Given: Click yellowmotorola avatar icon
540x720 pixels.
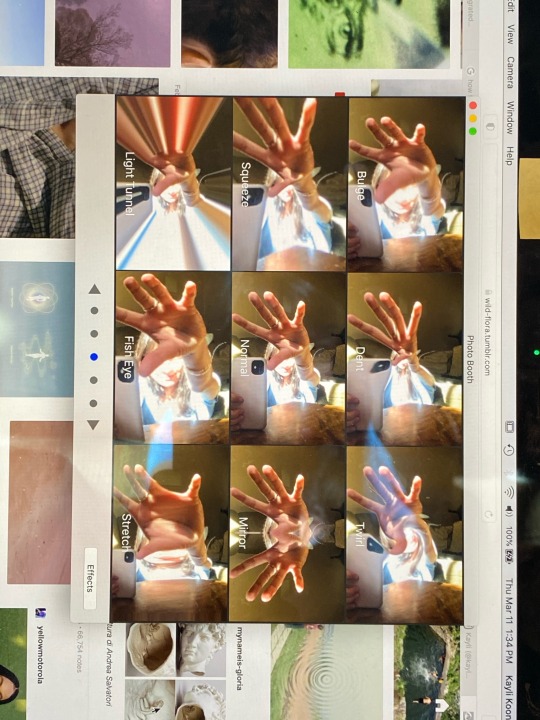Looking at the screenshot, I should tap(40, 613).
